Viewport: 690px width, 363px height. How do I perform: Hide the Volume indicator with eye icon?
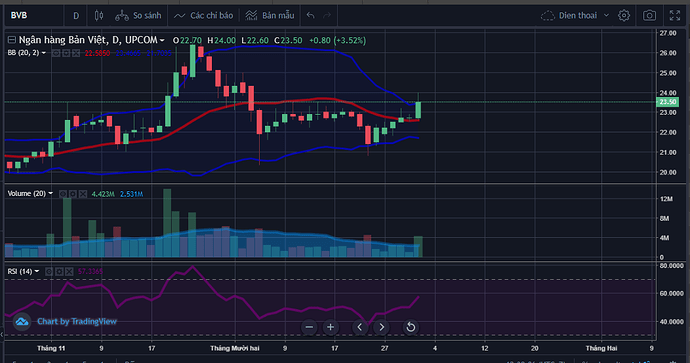(x=62, y=194)
